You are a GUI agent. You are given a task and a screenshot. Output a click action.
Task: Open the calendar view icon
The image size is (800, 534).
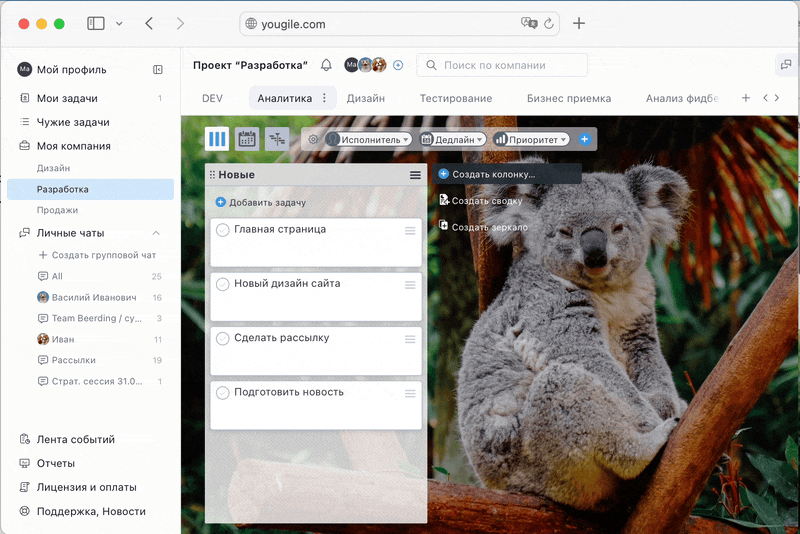(247, 139)
